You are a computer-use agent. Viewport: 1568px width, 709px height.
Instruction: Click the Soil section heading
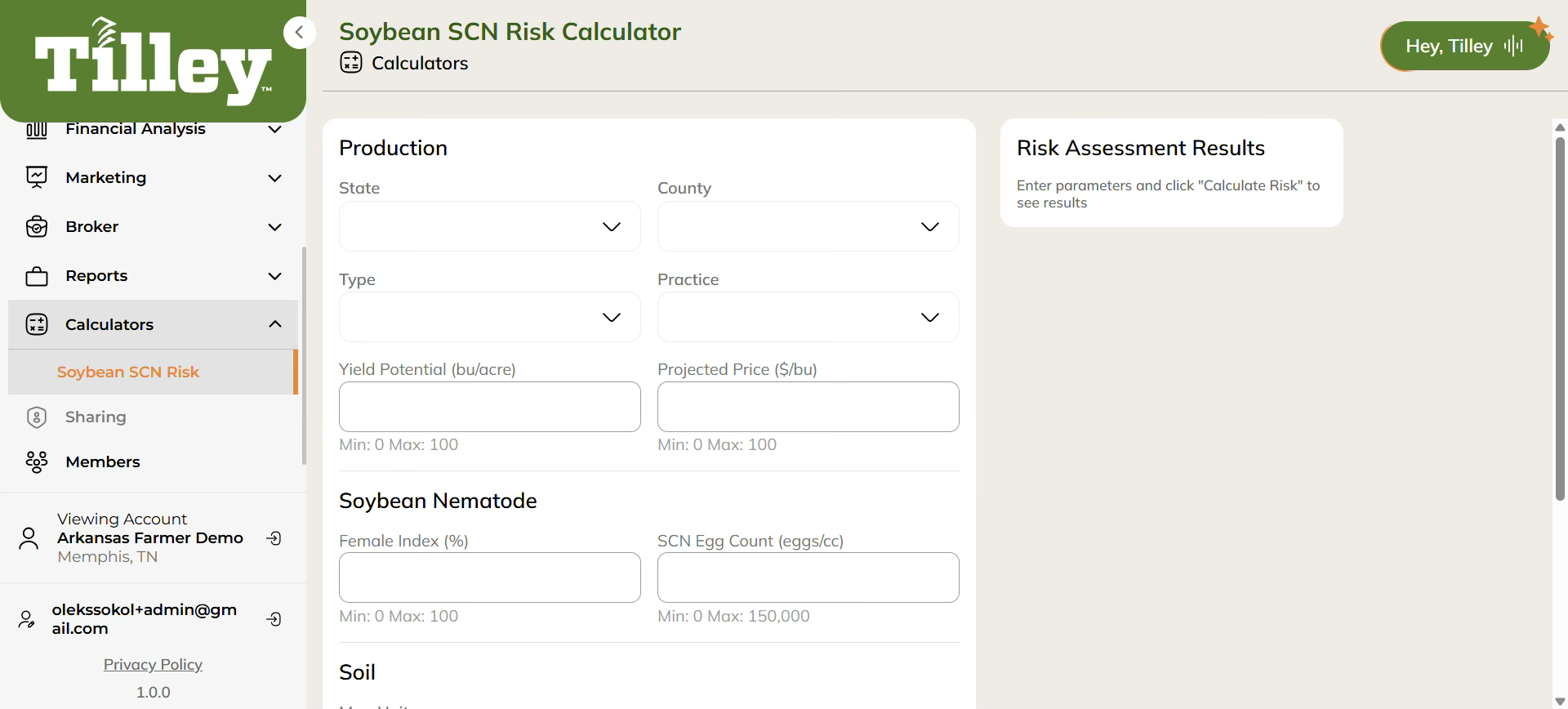pos(357,672)
